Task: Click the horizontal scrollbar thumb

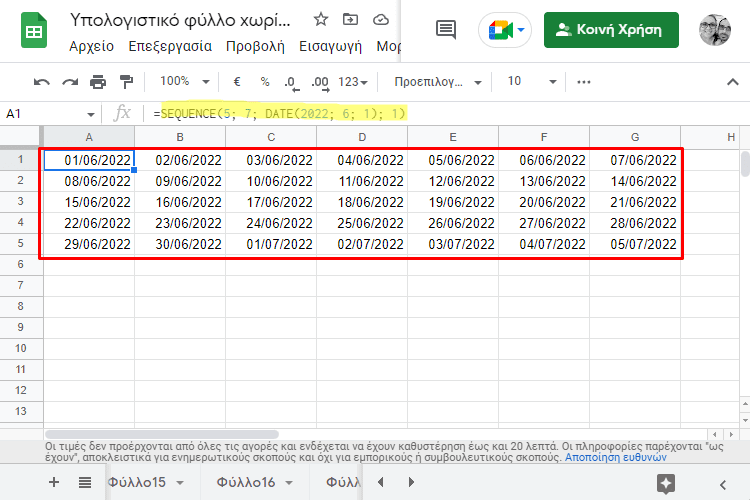Action: (x=162, y=434)
